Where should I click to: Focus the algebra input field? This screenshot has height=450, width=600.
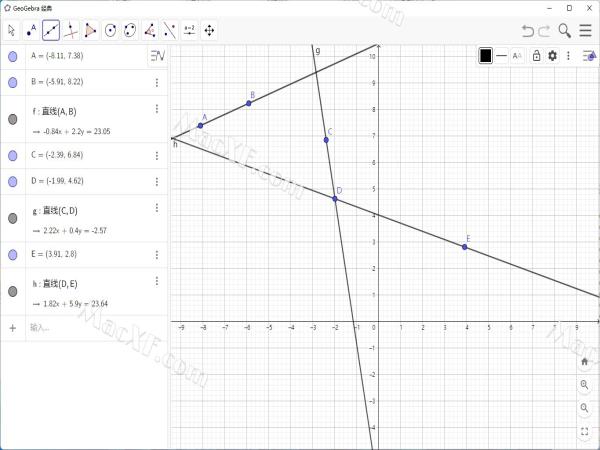point(96,328)
